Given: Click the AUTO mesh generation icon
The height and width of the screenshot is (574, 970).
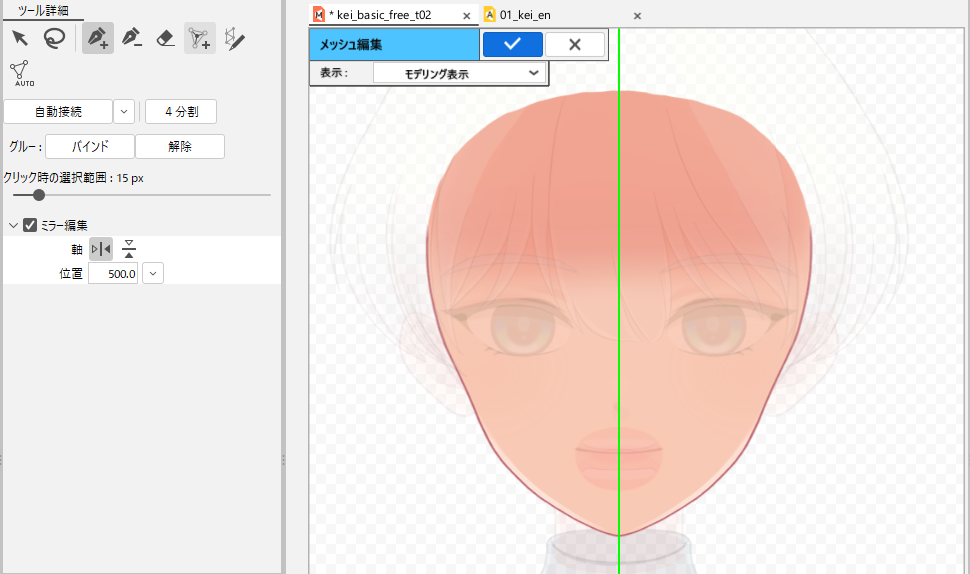Looking at the screenshot, I should pos(20,72).
